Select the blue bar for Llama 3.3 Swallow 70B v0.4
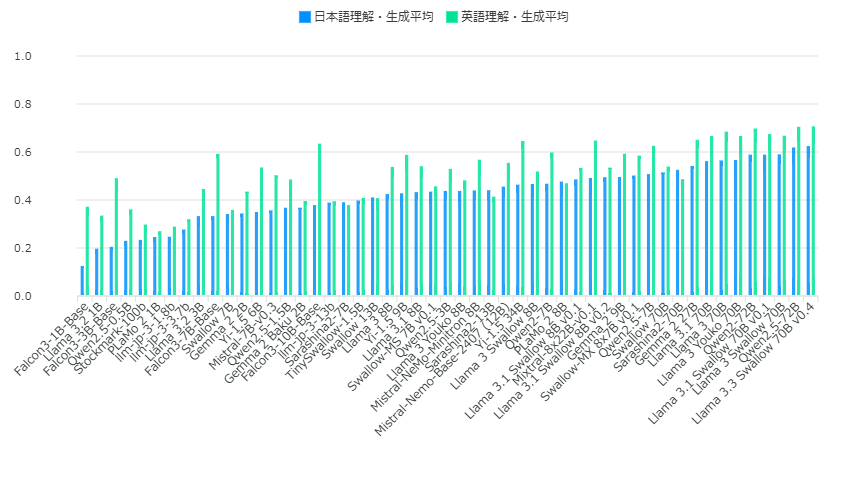866x480 pixels. 809,221
